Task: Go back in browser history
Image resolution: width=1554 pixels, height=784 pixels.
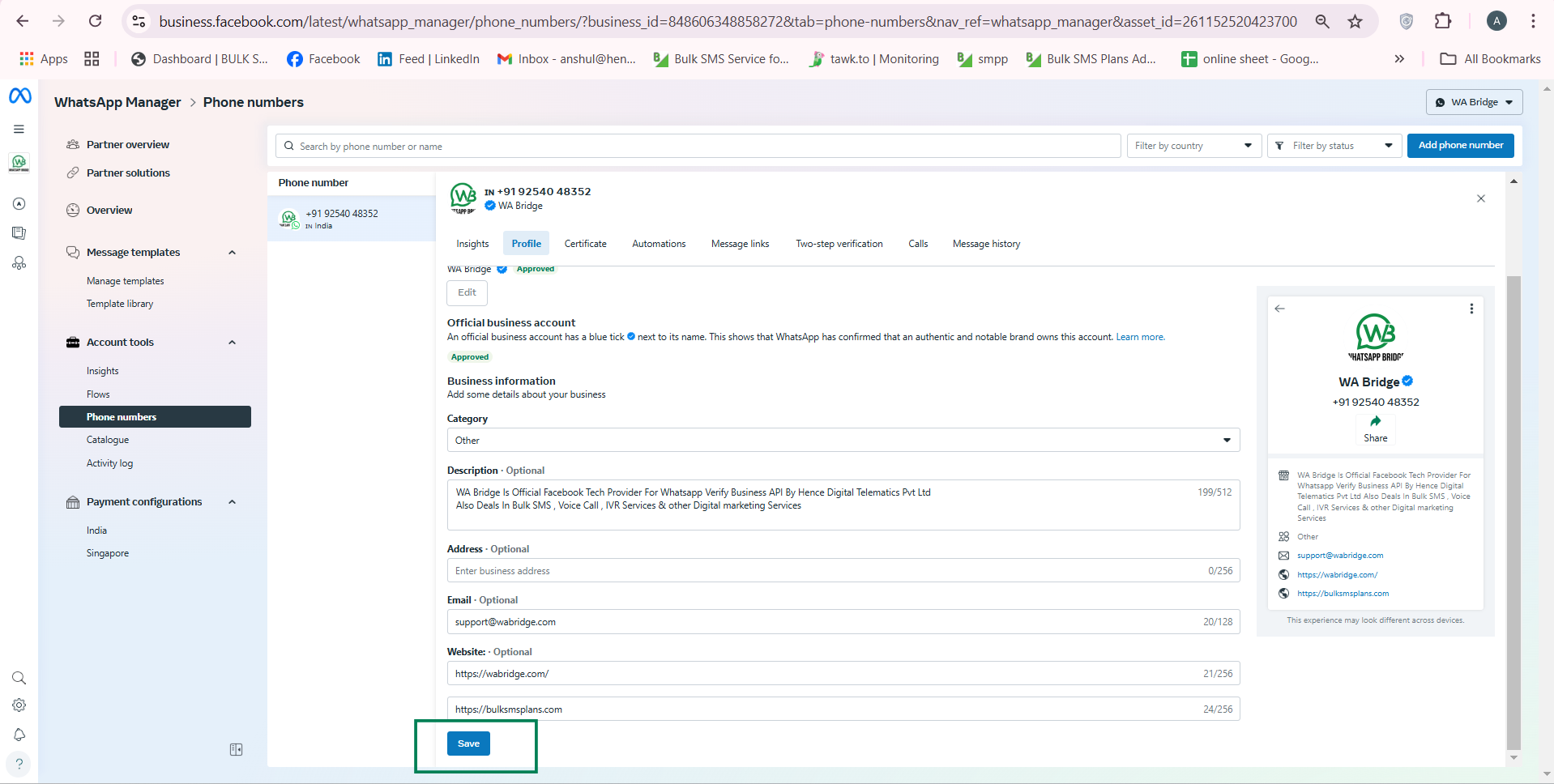Action: pos(23,21)
